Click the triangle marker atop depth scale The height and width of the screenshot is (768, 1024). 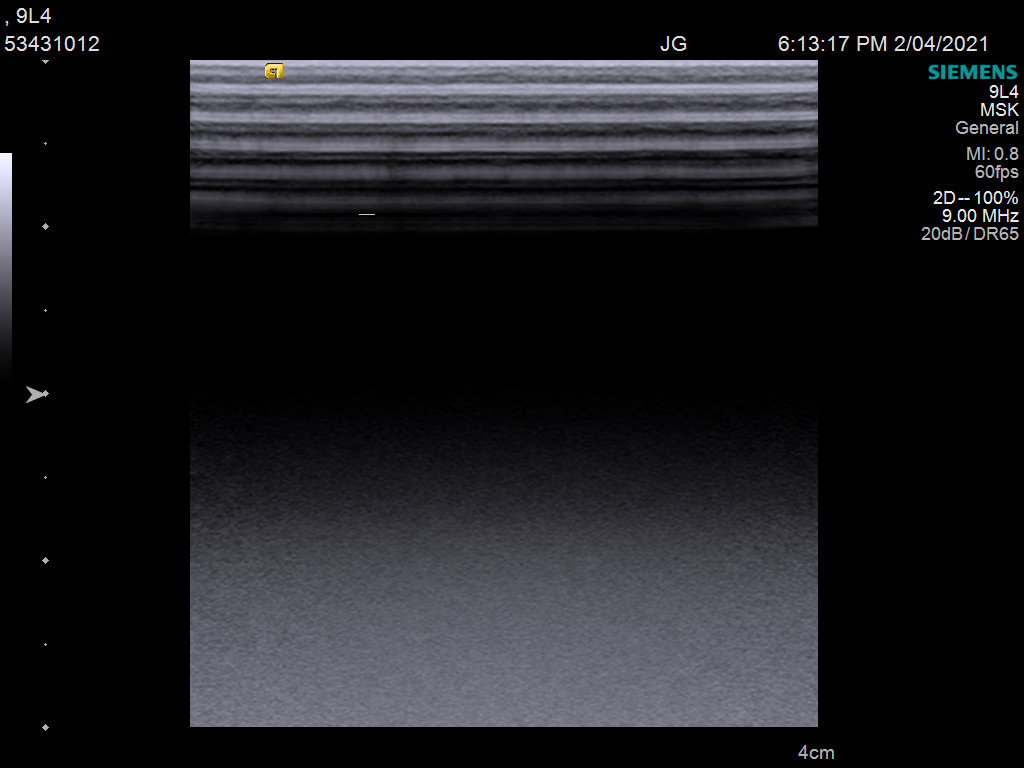click(x=45, y=62)
